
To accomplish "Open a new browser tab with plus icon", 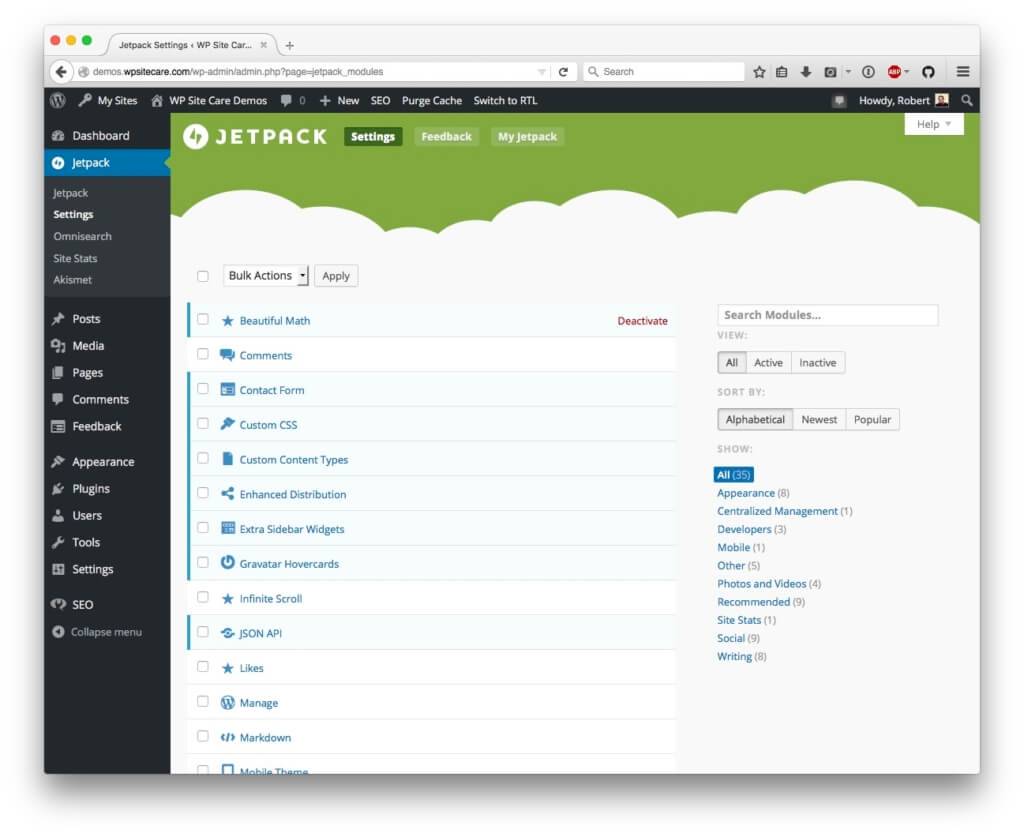I will [289, 46].
